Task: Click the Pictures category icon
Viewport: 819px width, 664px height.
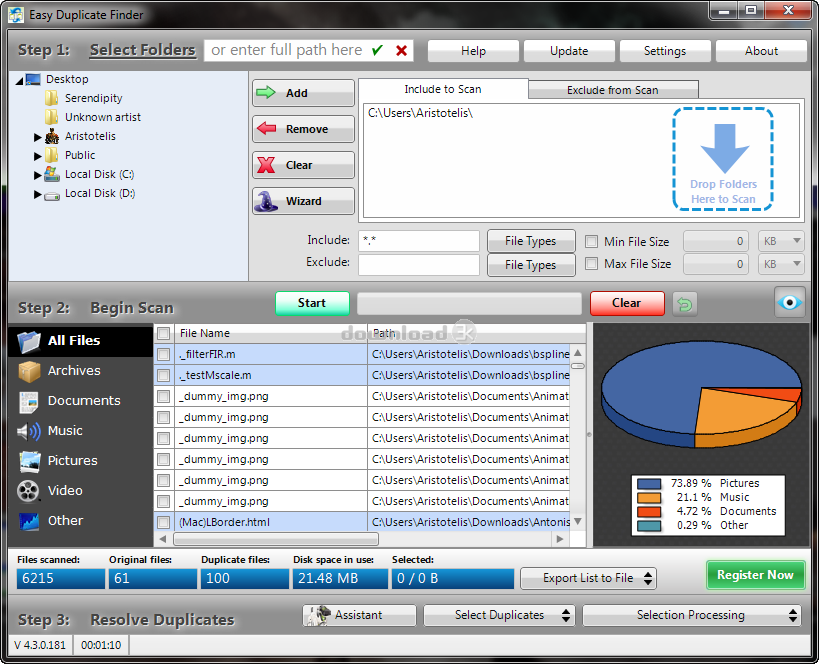Action: [x=29, y=461]
